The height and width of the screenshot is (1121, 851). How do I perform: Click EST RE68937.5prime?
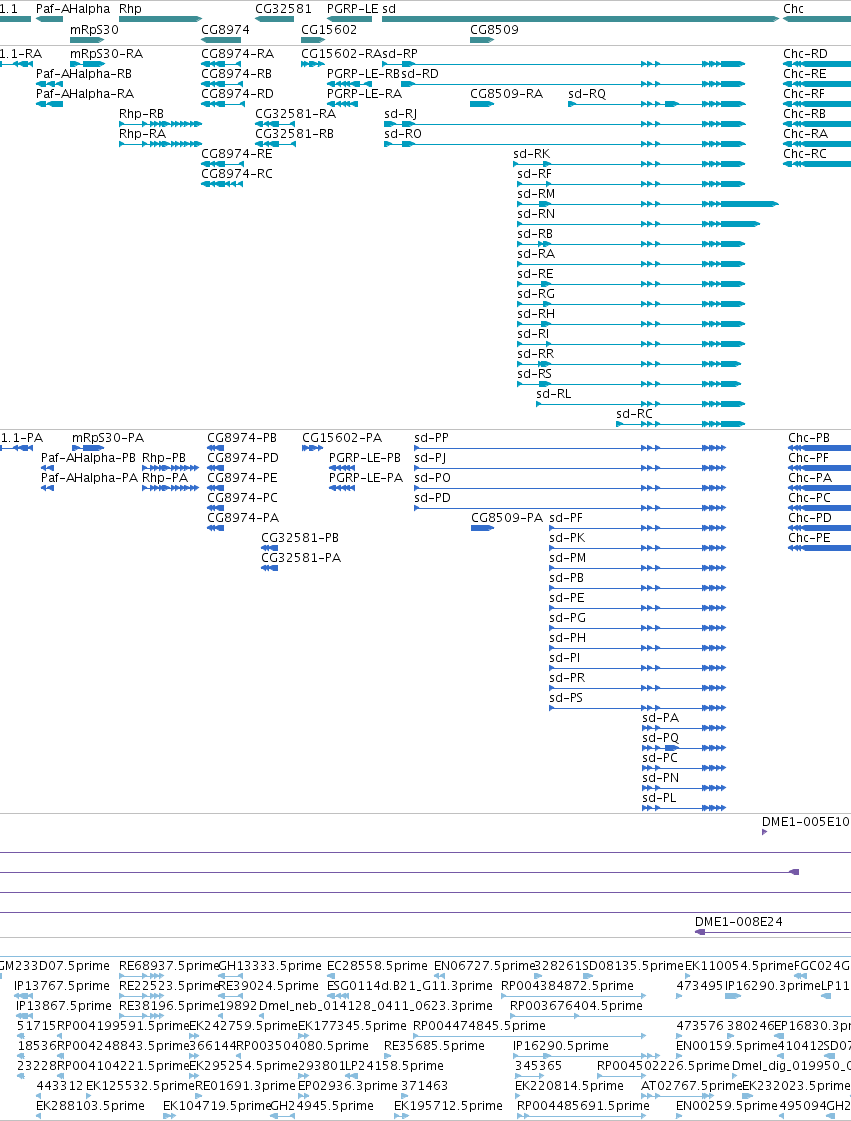pos(169,966)
